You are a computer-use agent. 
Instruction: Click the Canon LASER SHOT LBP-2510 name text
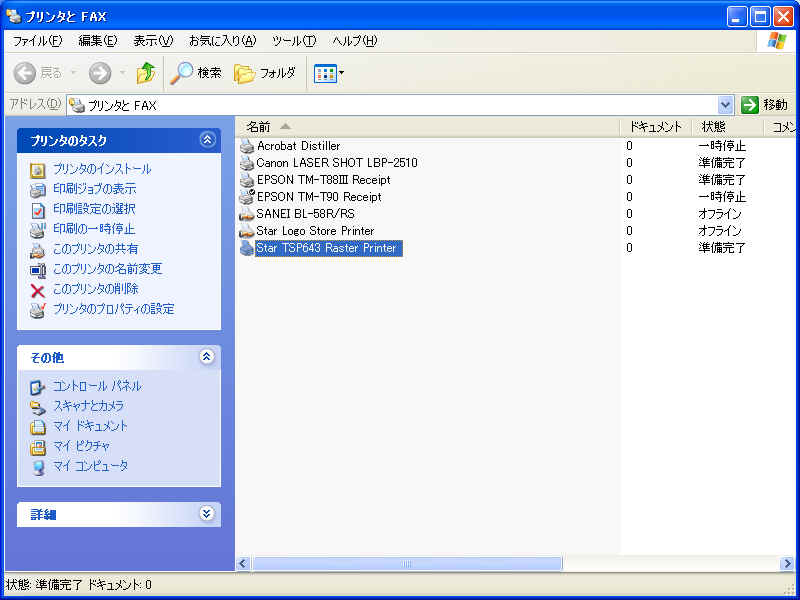pos(337,163)
